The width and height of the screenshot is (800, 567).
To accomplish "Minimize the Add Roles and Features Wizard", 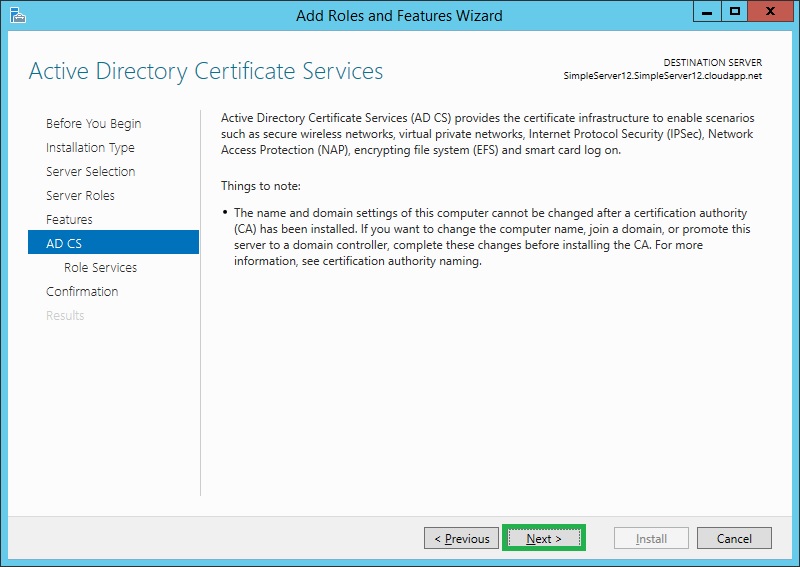I will pos(707,12).
